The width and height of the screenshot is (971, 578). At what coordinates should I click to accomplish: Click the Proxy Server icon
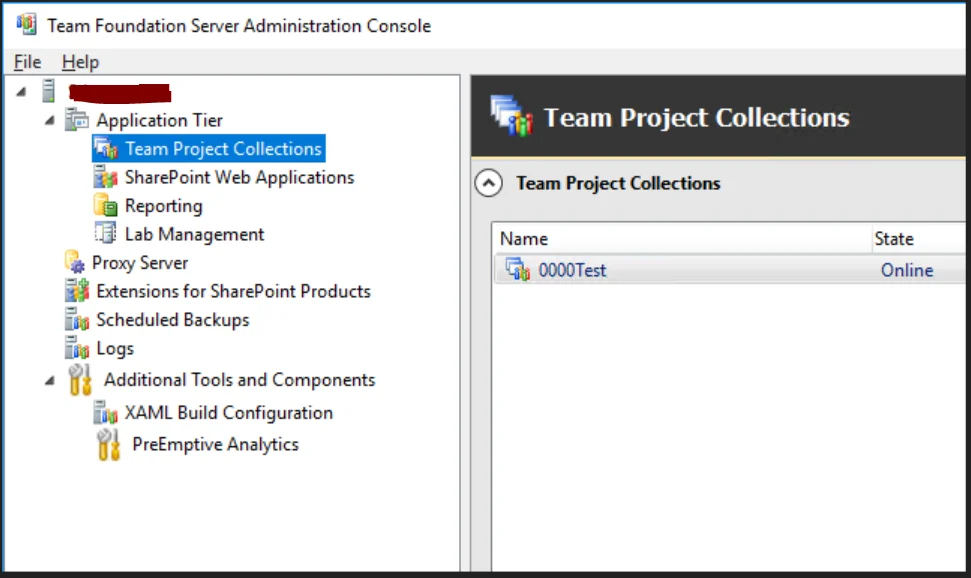pyautogui.click(x=75, y=262)
